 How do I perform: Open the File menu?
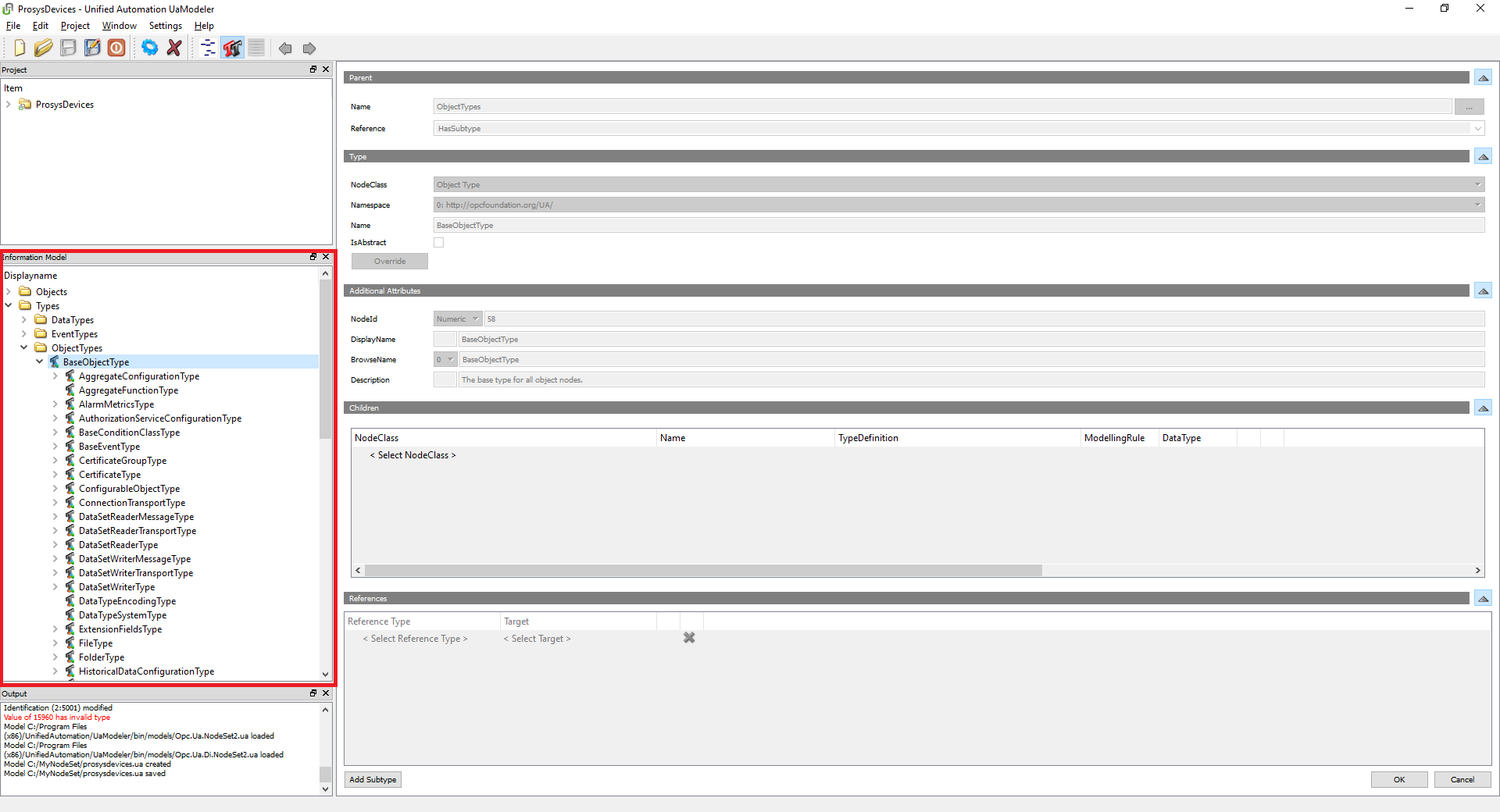pos(13,26)
